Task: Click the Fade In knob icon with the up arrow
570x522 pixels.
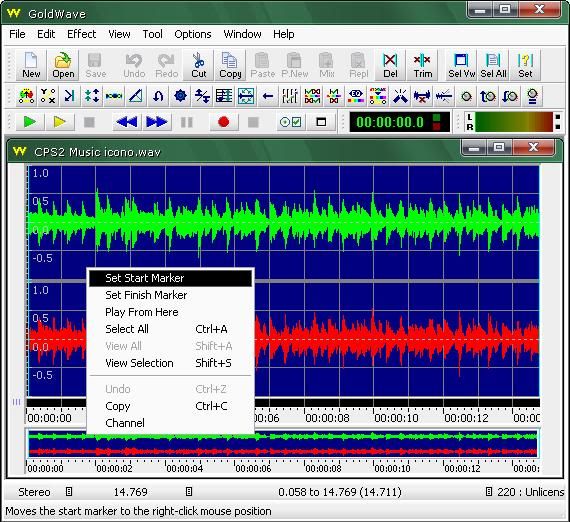Action: 488,96
